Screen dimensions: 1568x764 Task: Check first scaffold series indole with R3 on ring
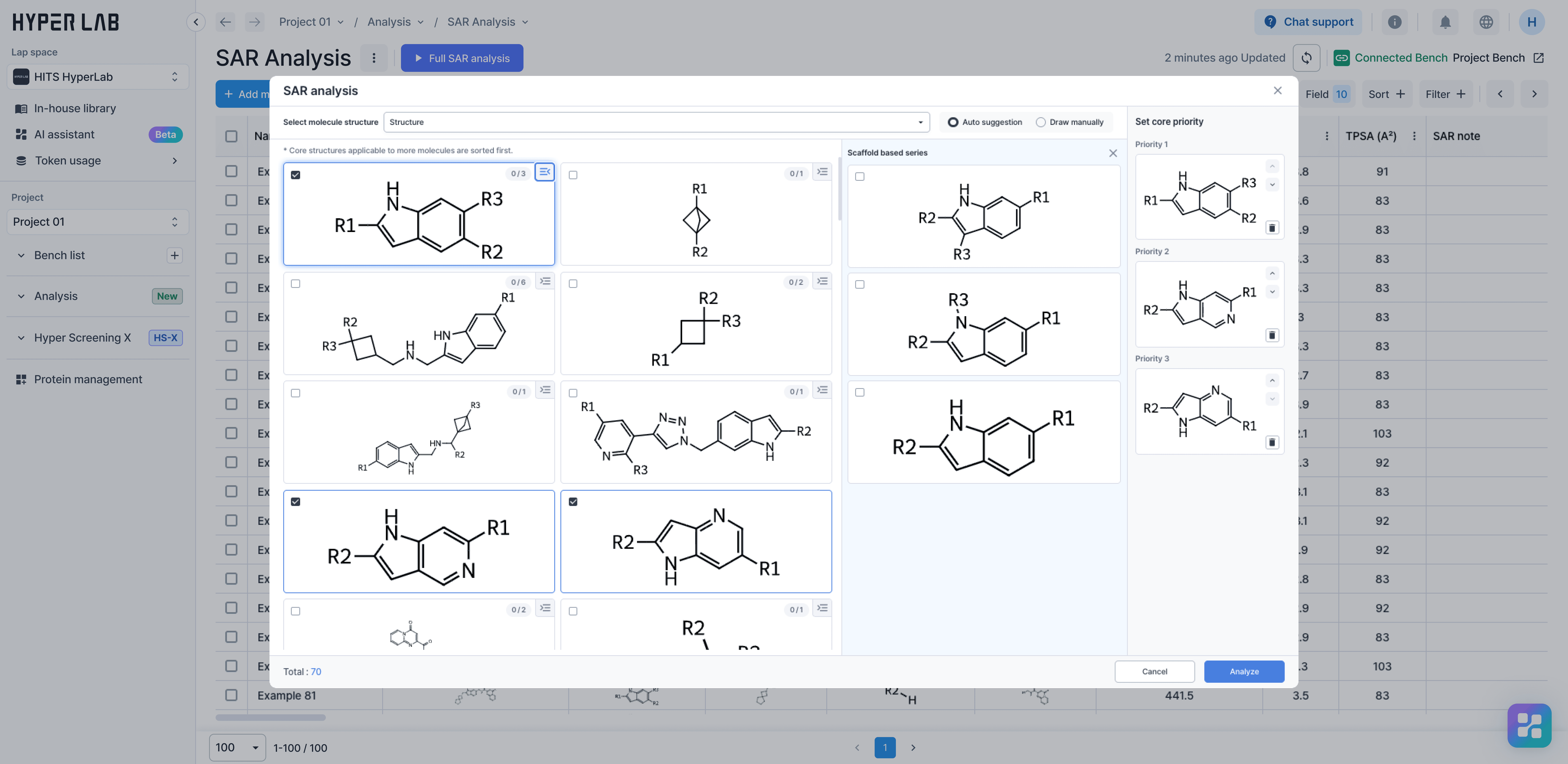pos(860,176)
